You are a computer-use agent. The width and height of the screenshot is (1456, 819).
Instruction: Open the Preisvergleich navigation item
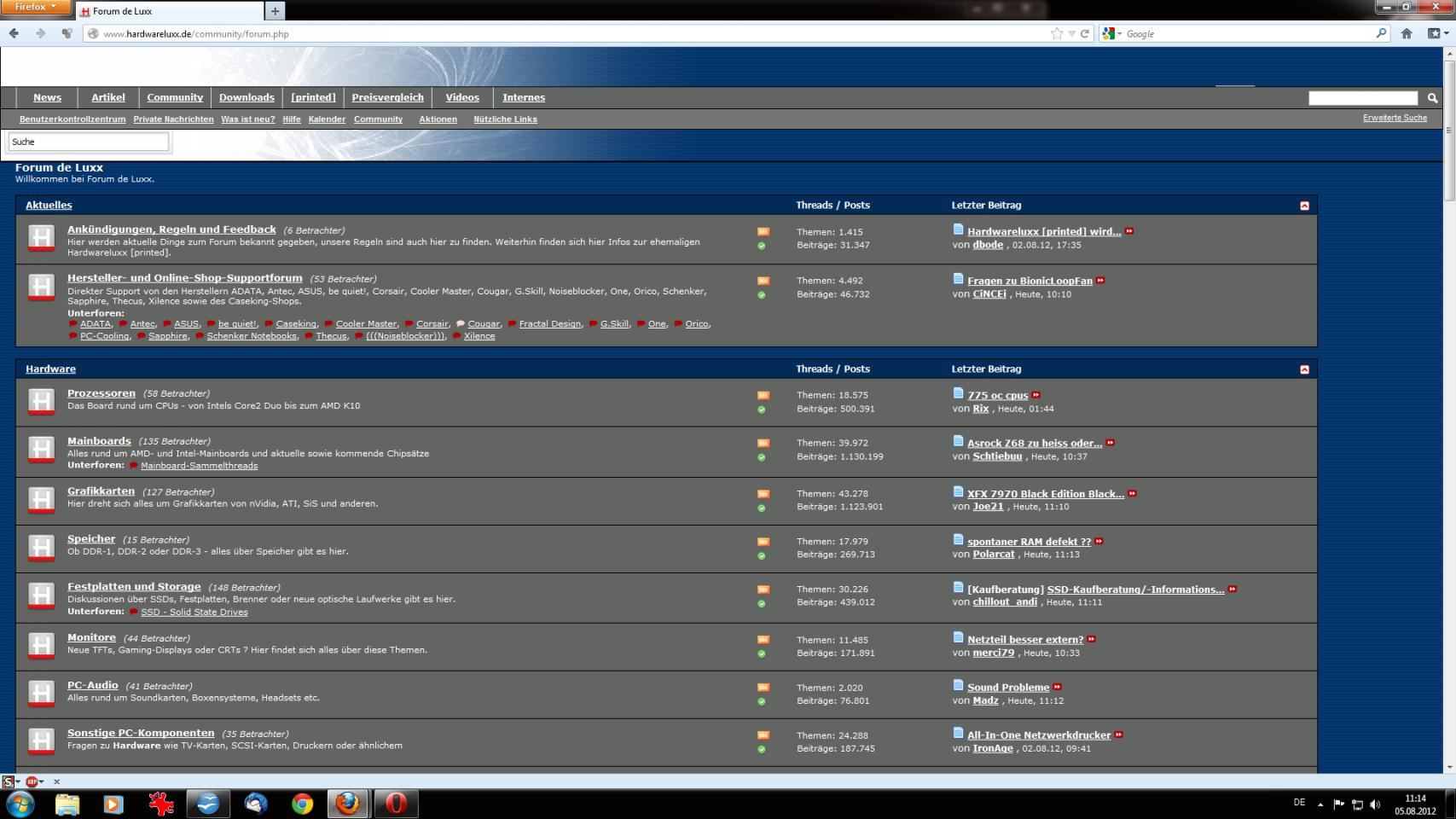pyautogui.click(x=387, y=97)
